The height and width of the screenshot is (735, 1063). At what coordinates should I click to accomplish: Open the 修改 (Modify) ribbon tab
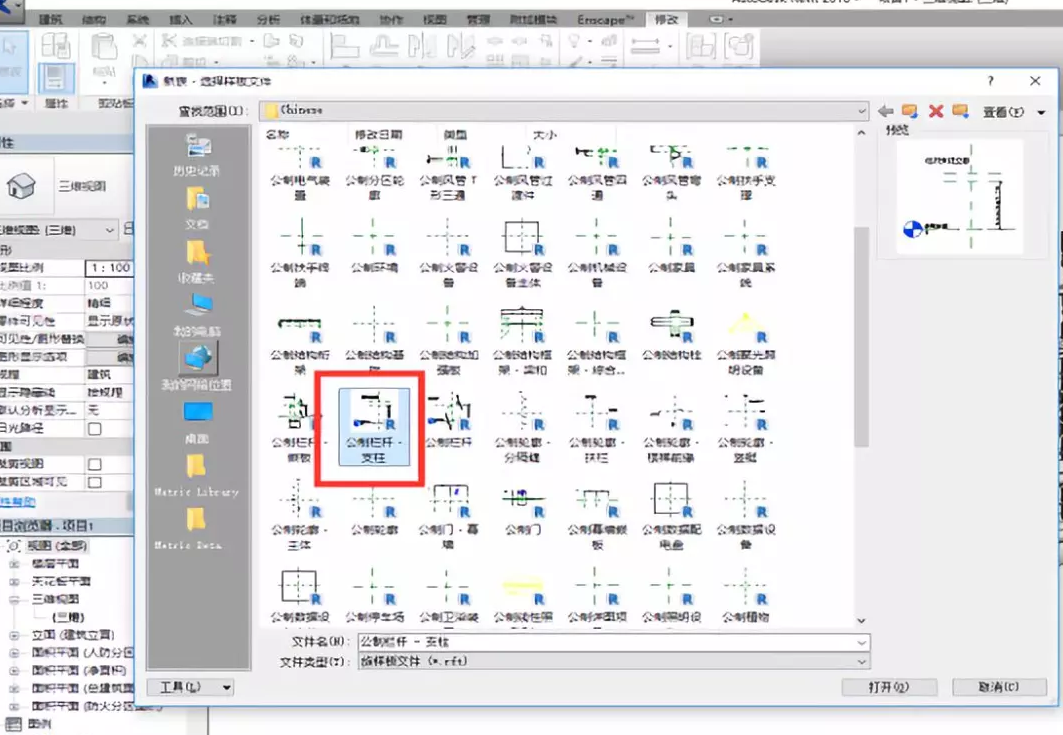666,20
